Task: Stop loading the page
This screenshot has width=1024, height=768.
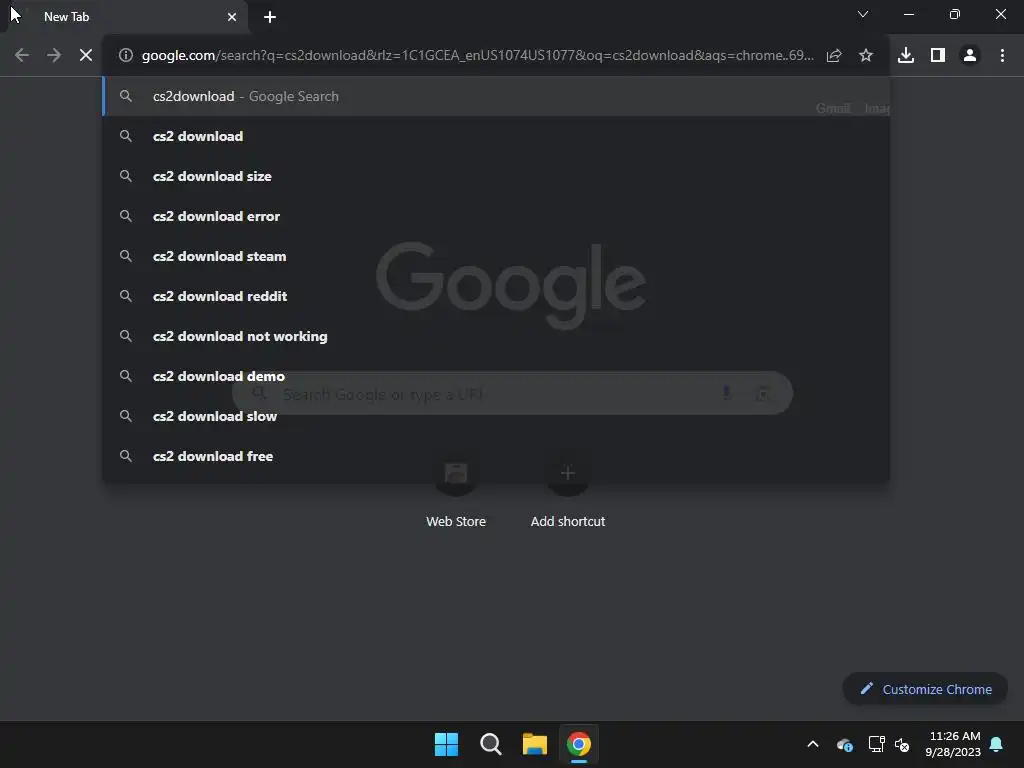Action: pyautogui.click(x=86, y=56)
